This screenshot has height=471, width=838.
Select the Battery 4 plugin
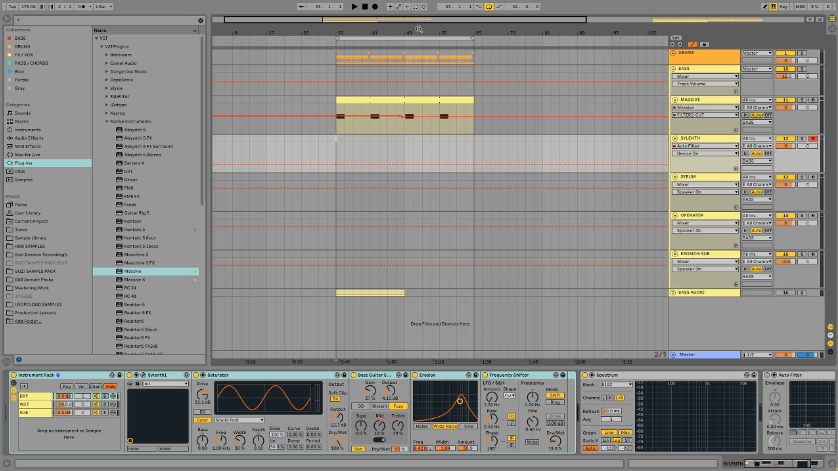(134, 163)
